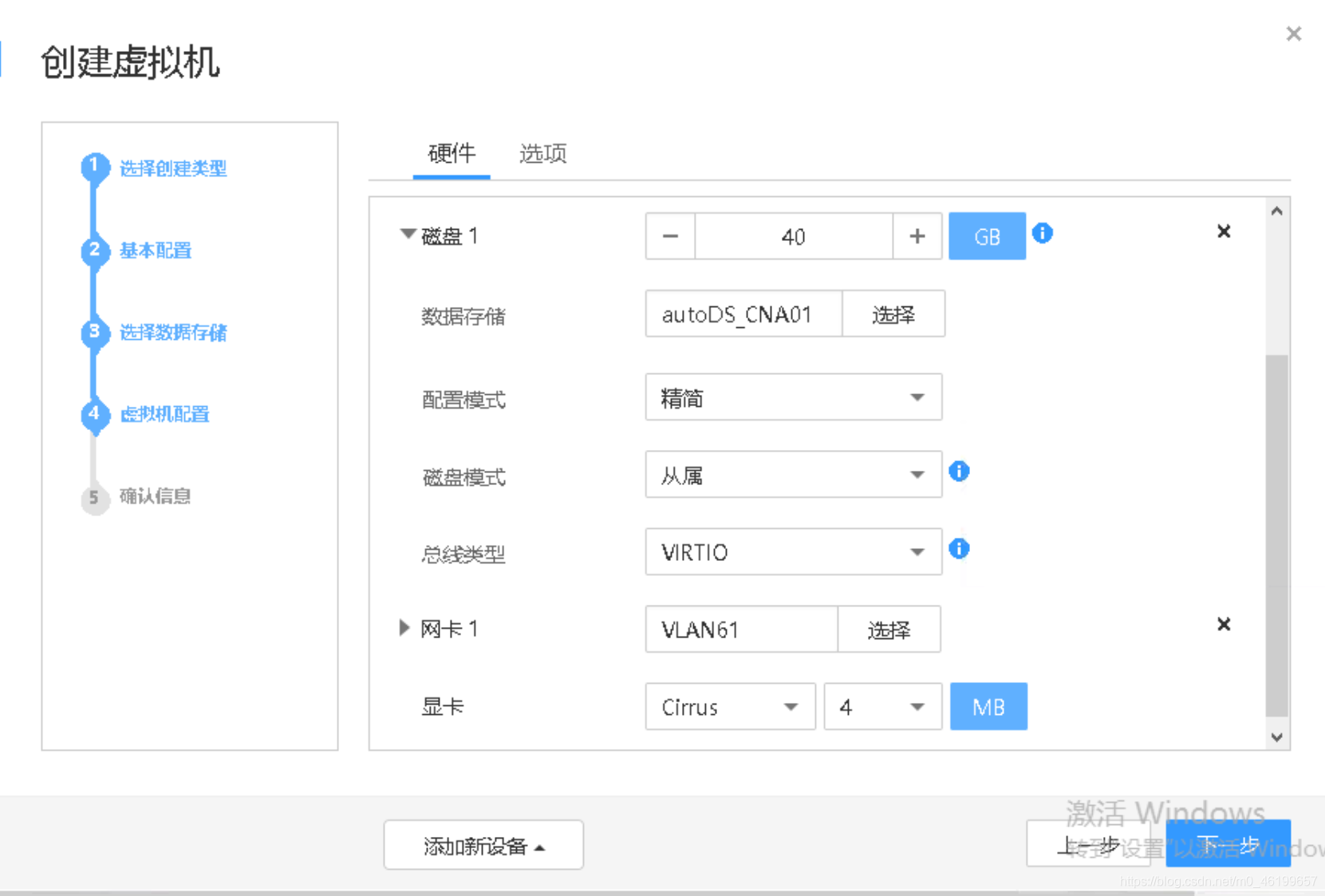Image resolution: width=1325 pixels, height=896 pixels.
Task: Click the 上一步 button
Action: [1089, 844]
